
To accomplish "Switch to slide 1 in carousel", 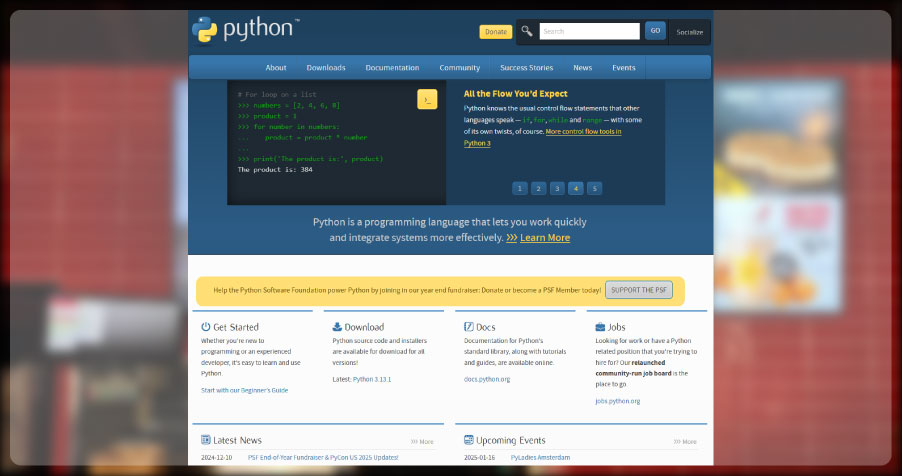I will coord(520,188).
